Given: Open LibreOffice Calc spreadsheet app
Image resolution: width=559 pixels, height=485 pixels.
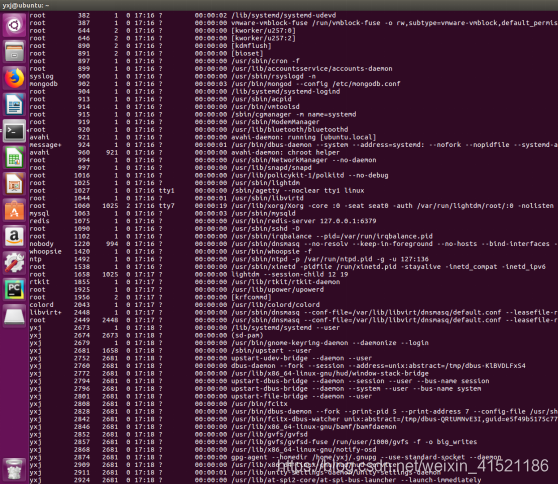Looking at the screenshot, I should pos(14,158).
